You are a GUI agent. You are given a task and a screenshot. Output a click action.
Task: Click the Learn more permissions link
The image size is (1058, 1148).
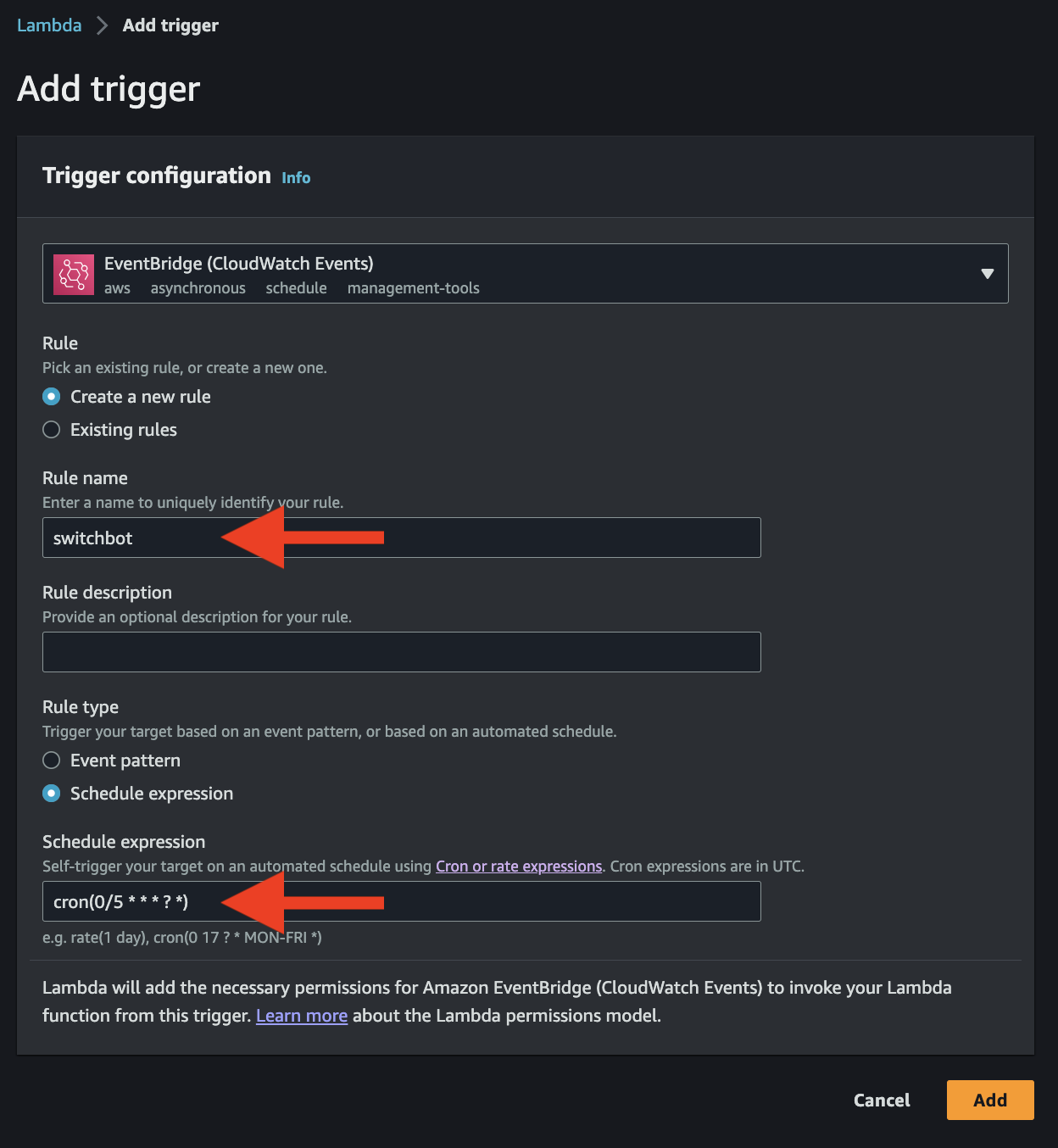click(x=302, y=1015)
